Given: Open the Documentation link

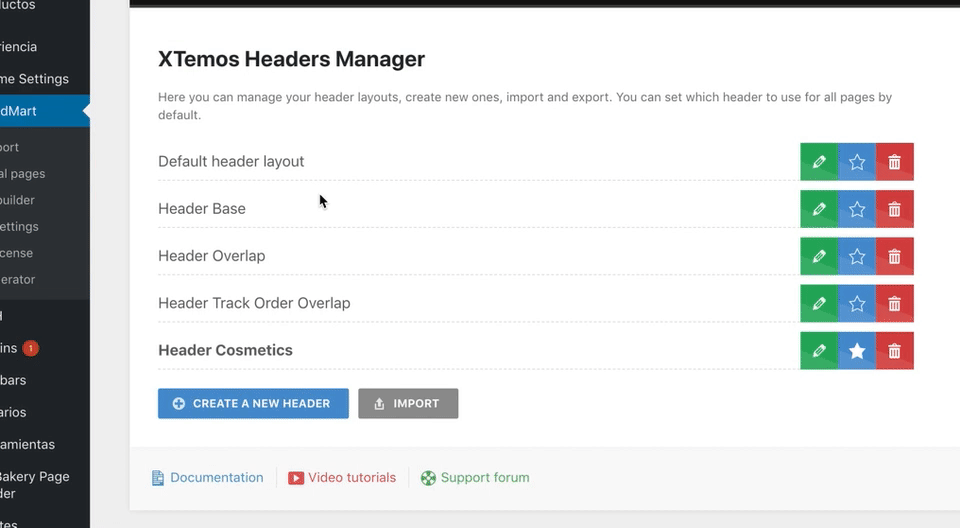Looking at the screenshot, I should pos(217,478).
